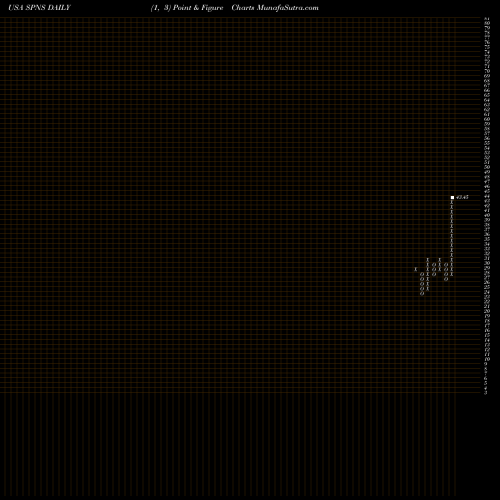Click the 'USA SPNS DAILY' chart title
Image resolution: width=500 pixels, height=500 pixels.
39,8
